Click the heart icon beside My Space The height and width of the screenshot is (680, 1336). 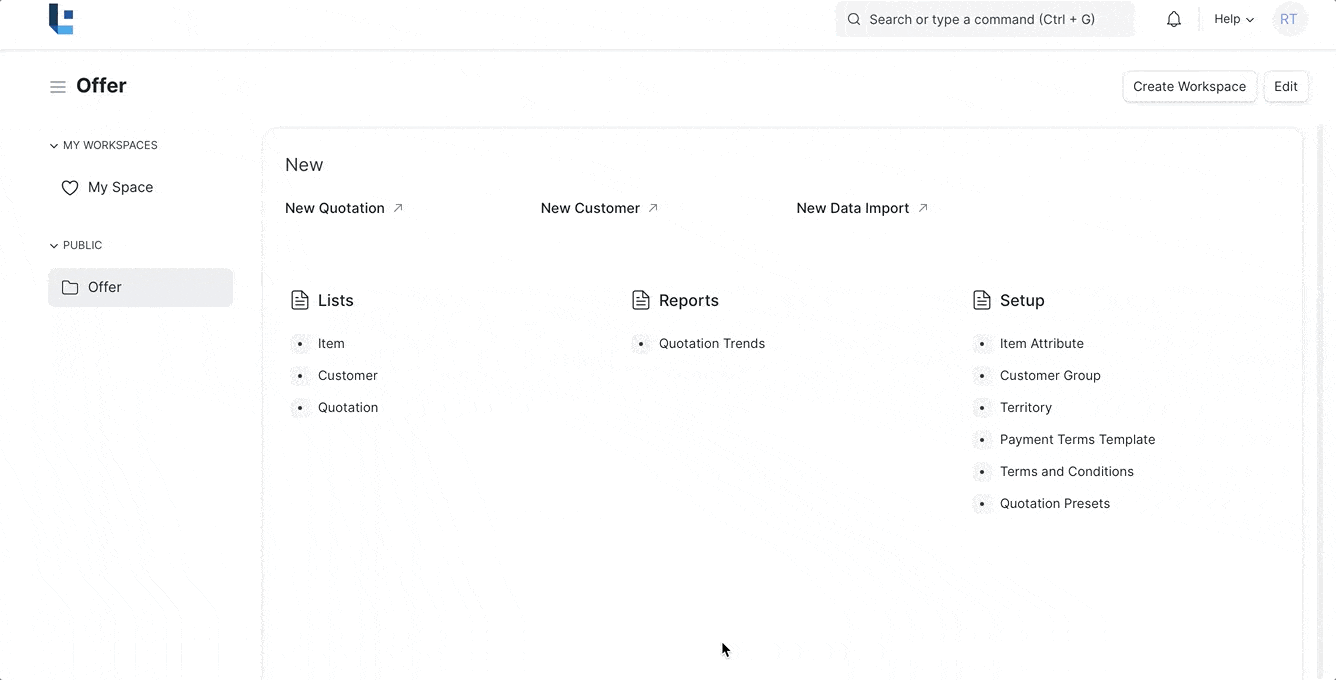pyautogui.click(x=70, y=188)
